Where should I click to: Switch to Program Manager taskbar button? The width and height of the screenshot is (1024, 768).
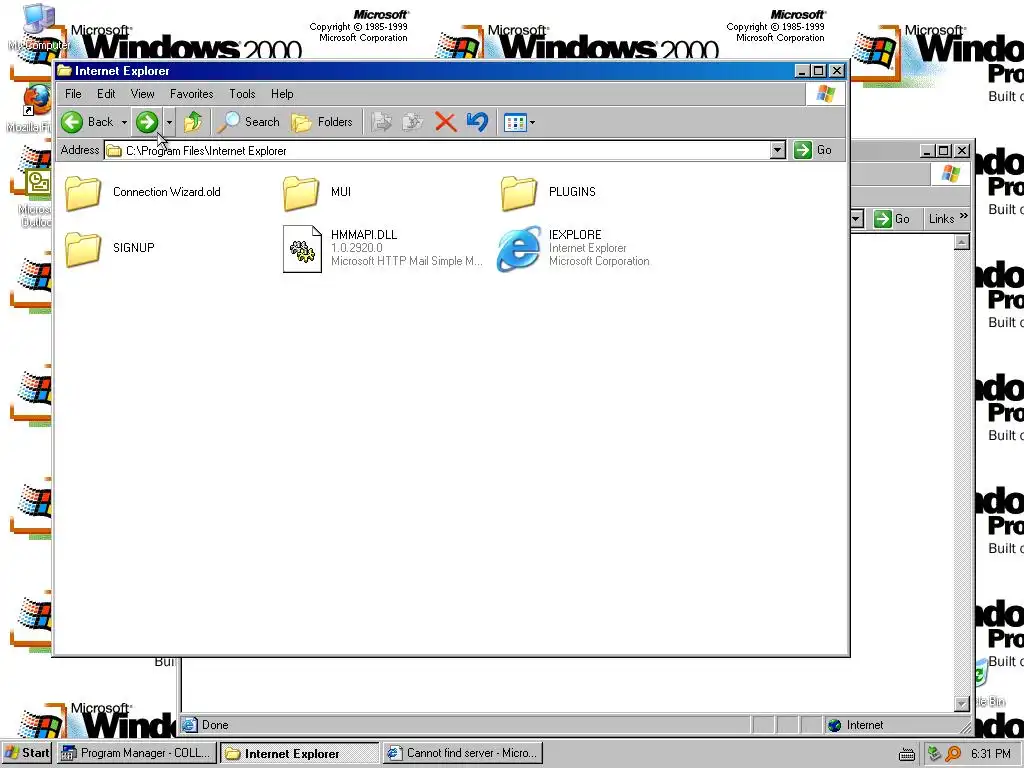click(136, 753)
